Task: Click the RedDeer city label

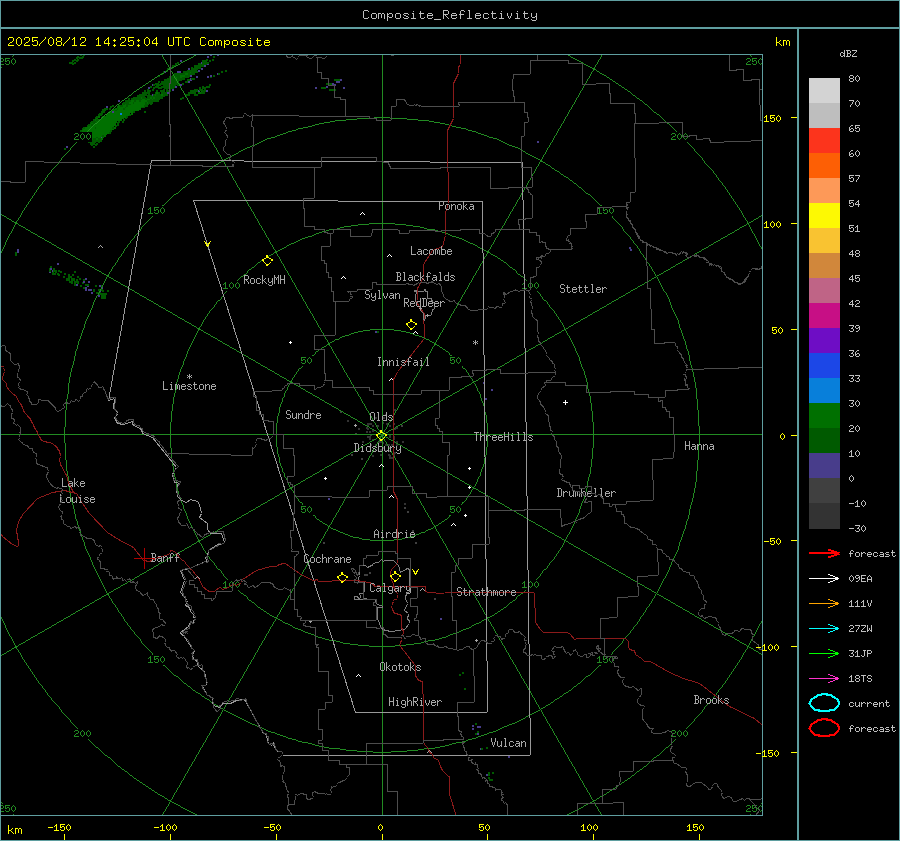Action: (x=424, y=303)
